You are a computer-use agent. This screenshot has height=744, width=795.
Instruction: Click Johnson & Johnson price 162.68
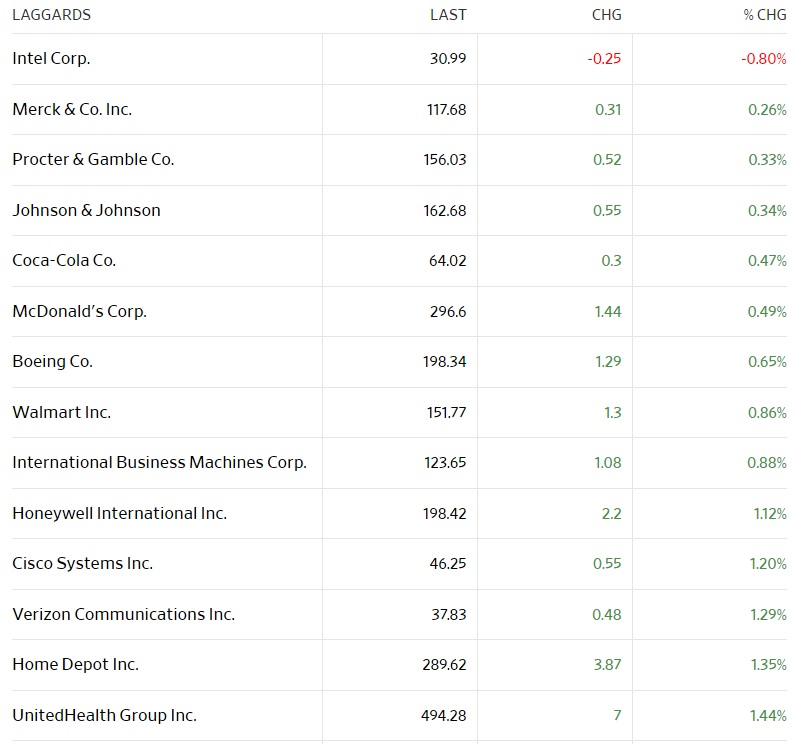coord(445,210)
